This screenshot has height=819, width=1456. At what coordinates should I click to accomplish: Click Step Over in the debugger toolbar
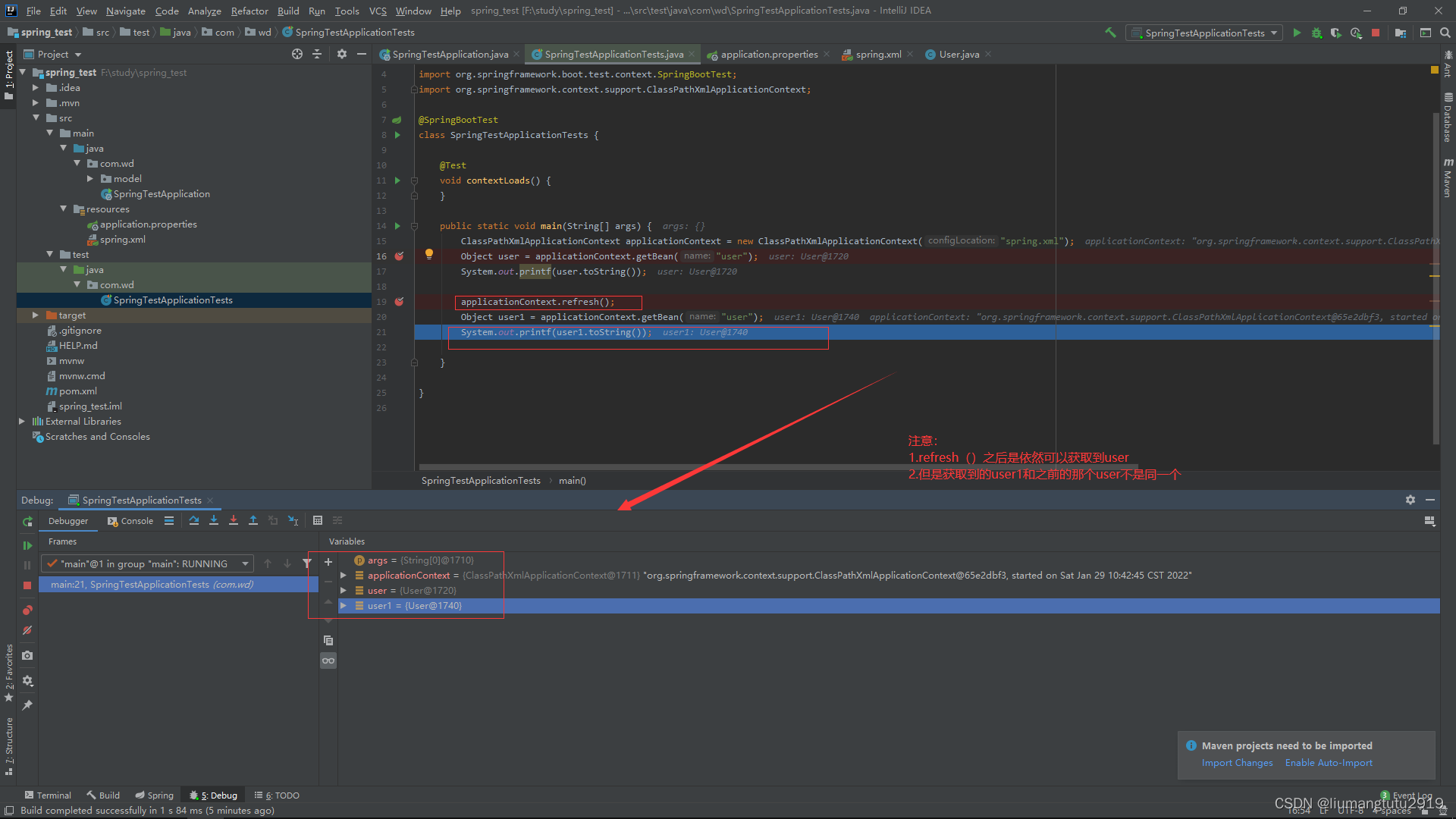[x=194, y=520]
